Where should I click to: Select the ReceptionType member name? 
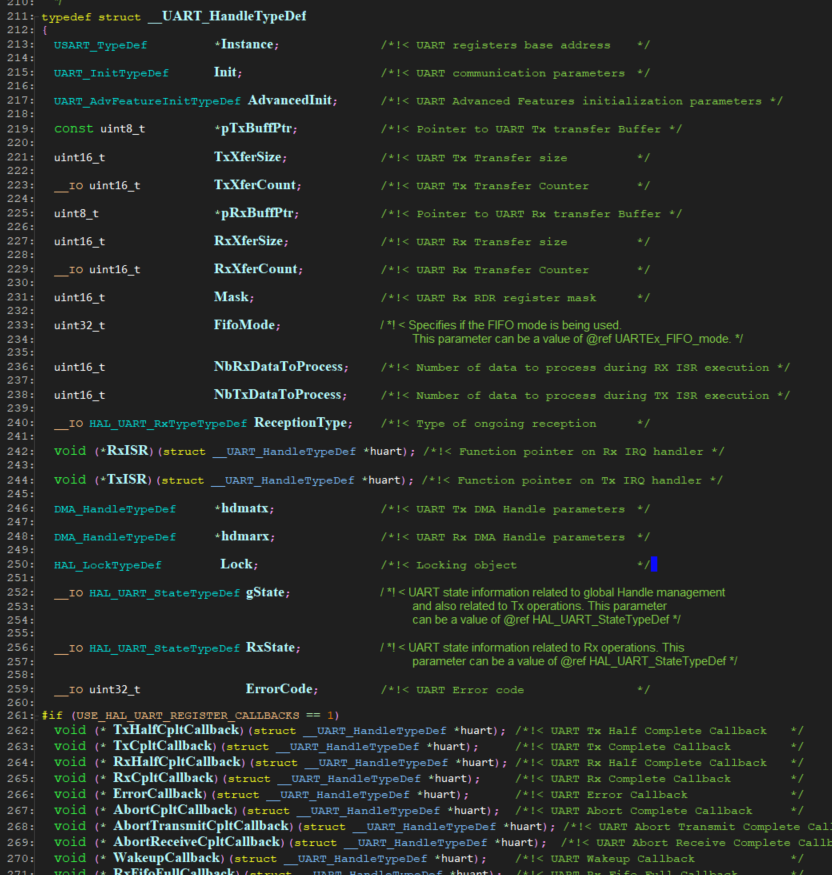tap(301, 422)
